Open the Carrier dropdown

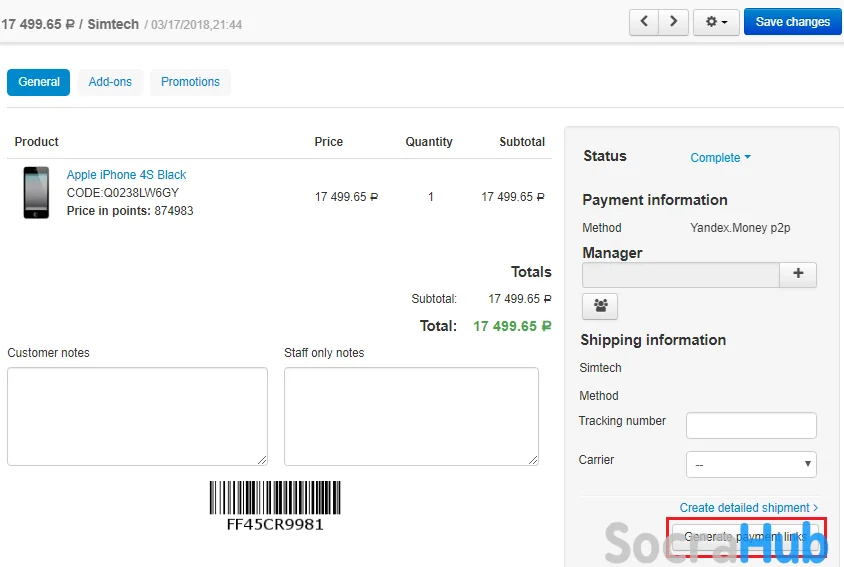[x=751, y=464]
